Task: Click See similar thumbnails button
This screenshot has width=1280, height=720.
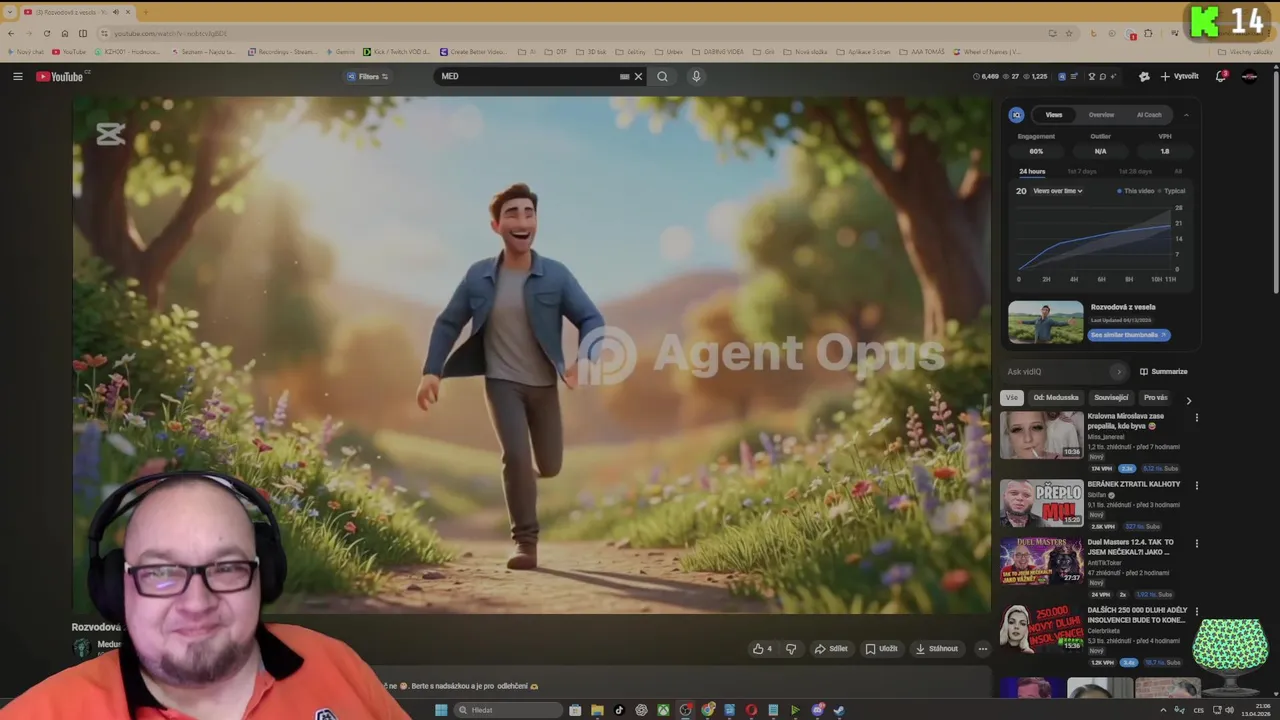Action: (x=1128, y=335)
